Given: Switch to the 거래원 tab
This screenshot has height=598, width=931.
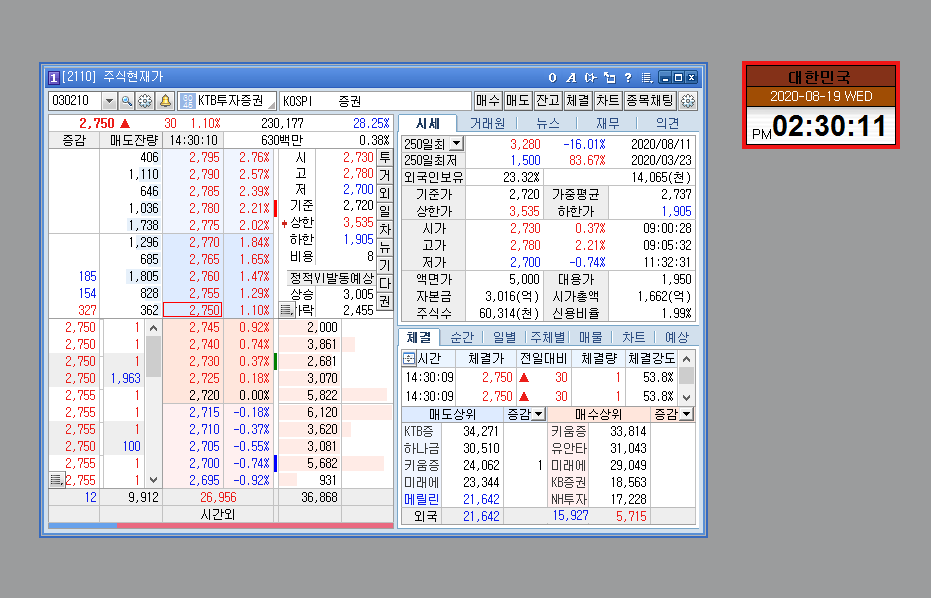Looking at the screenshot, I should click(487, 123).
